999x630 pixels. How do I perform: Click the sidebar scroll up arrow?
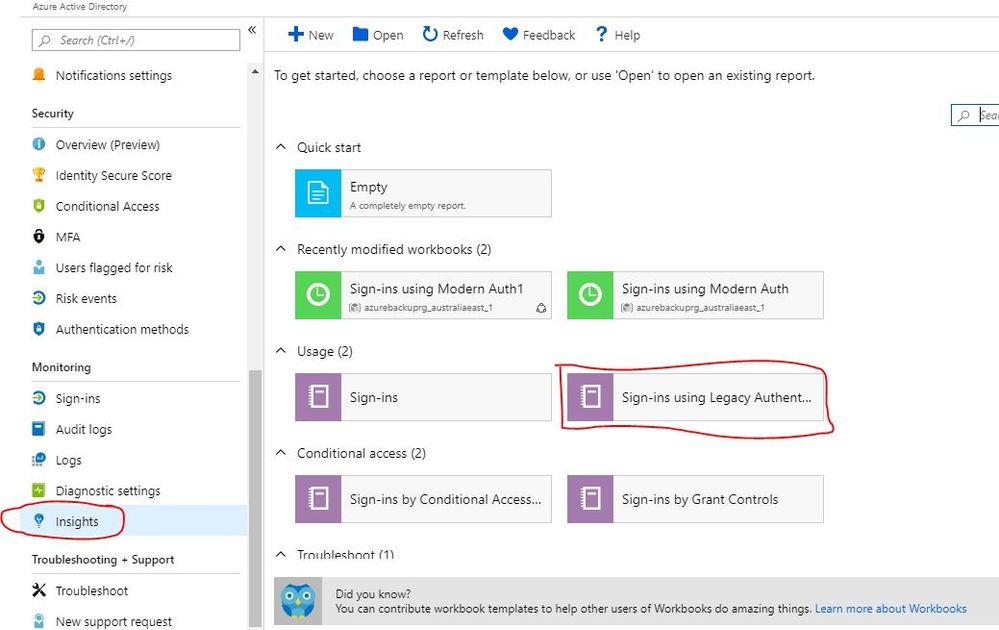tap(255, 72)
